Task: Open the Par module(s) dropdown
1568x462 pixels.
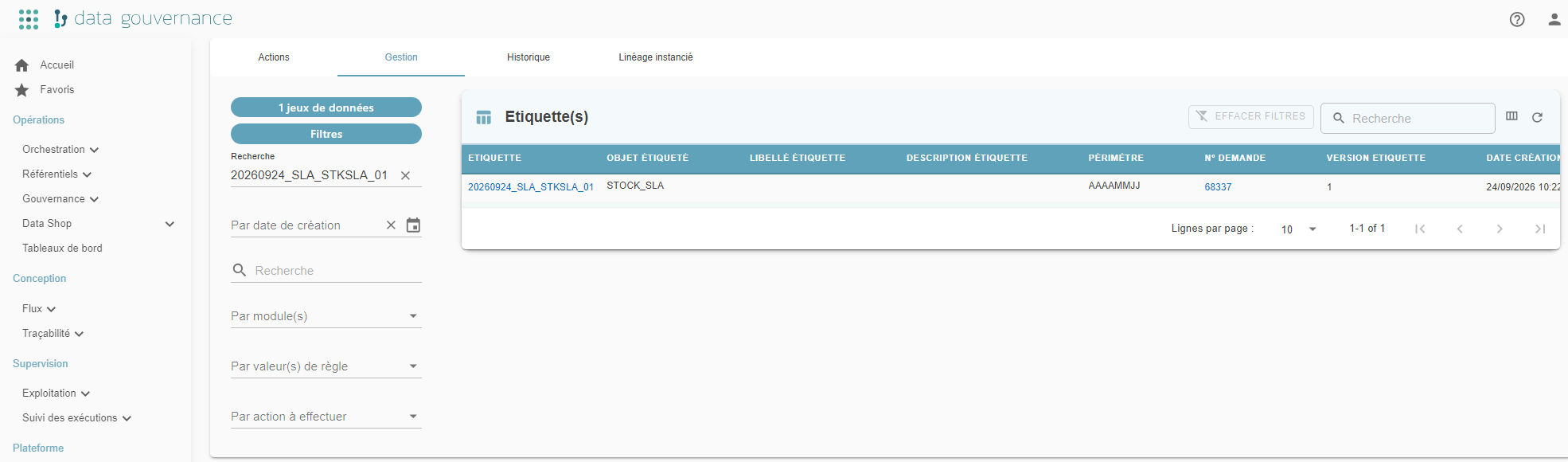Action: [x=326, y=316]
